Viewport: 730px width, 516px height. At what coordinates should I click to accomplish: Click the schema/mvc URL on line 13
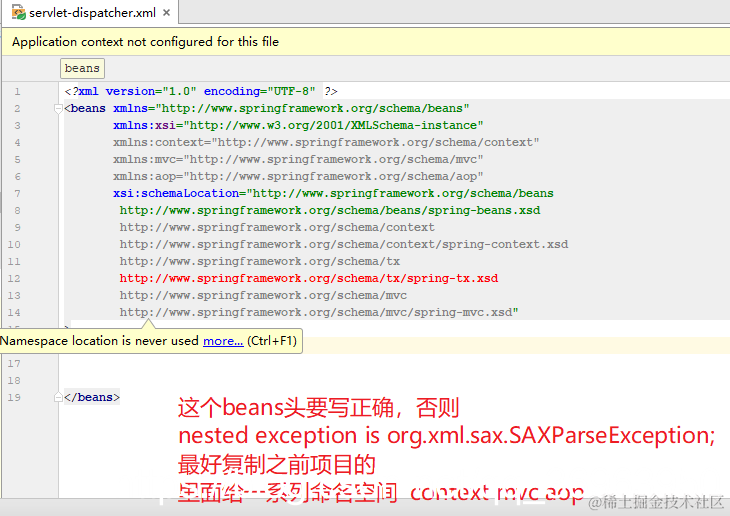[x=263, y=295]
